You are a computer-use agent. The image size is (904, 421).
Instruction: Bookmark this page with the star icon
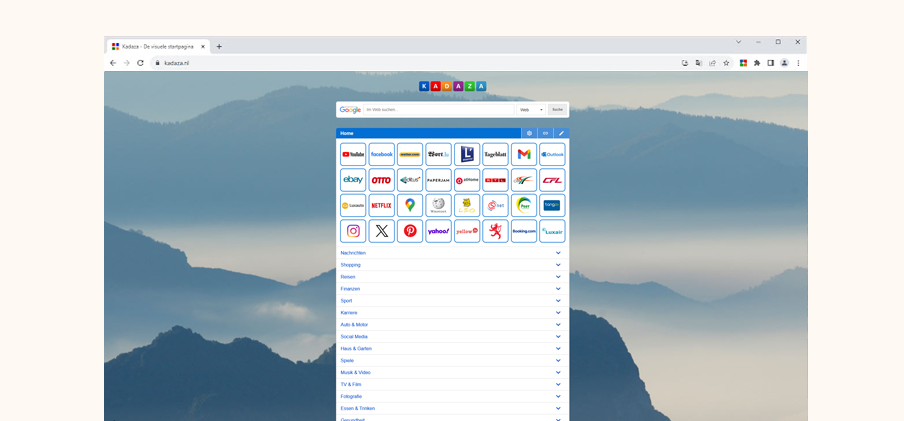click(726, 63)
